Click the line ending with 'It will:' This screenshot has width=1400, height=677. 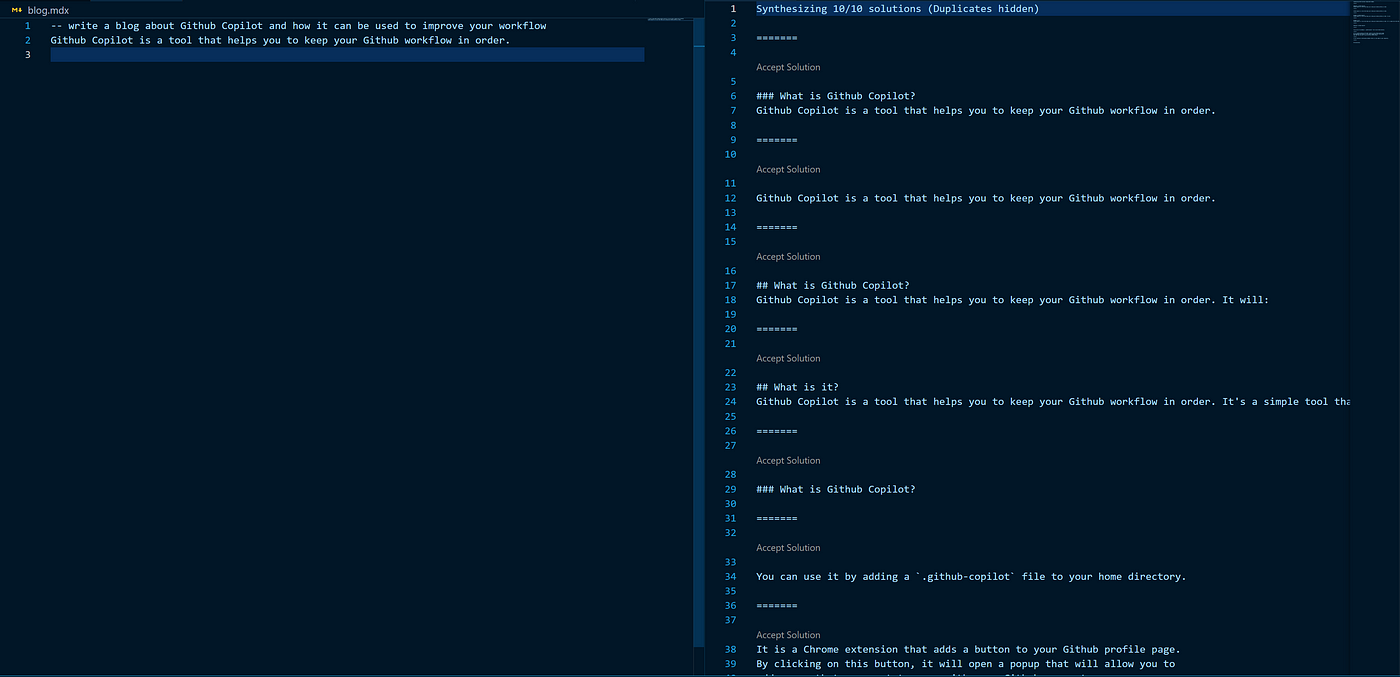pyautogui.click(x=1012, y=300)
